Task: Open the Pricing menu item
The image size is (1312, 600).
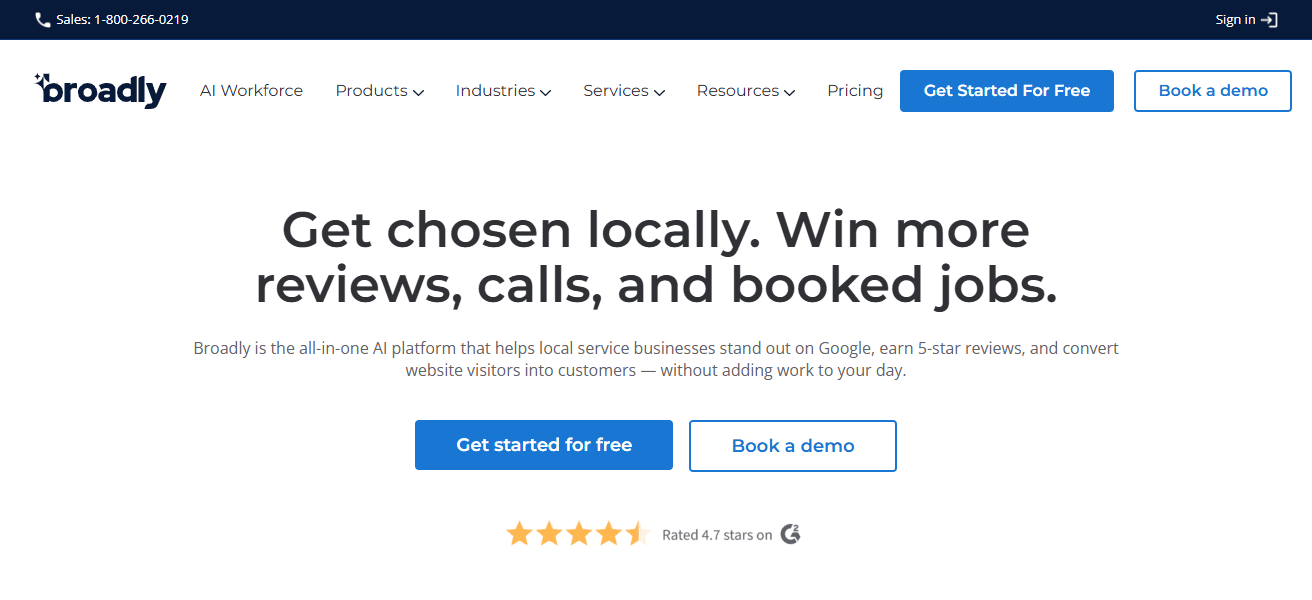Action: (x=855, y=91)
